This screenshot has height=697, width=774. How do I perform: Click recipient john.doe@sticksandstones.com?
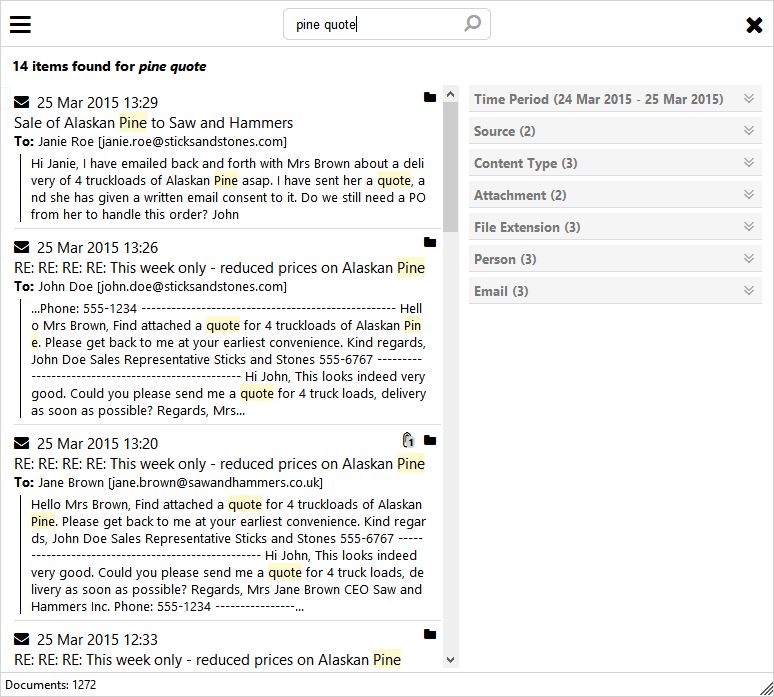(192, 287)
